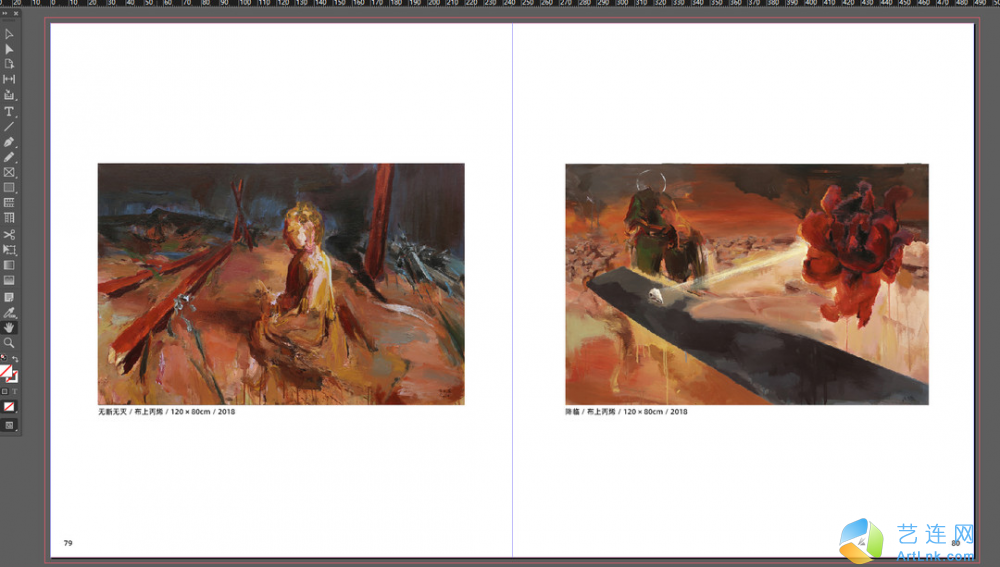Select the Pen tool

[9, 142]
